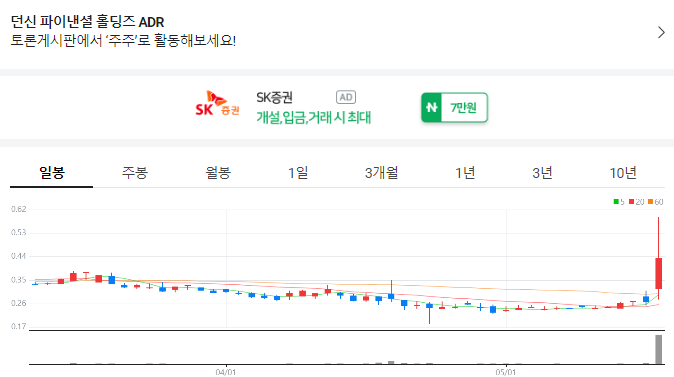Open the SK증권 ad title
The image size is (674, 377).
point(274,98)
